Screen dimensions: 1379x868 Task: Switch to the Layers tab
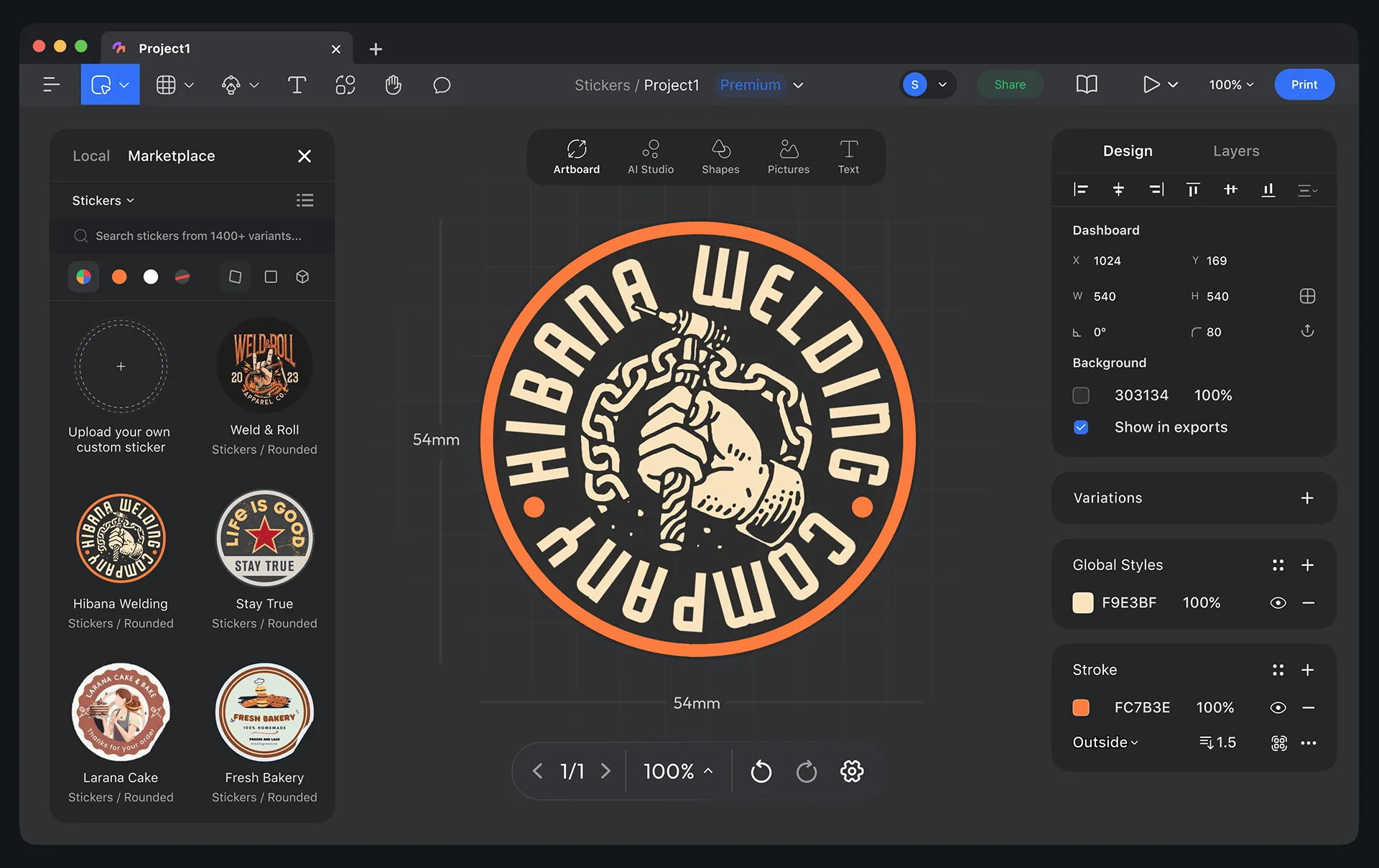pos(1236,151)
